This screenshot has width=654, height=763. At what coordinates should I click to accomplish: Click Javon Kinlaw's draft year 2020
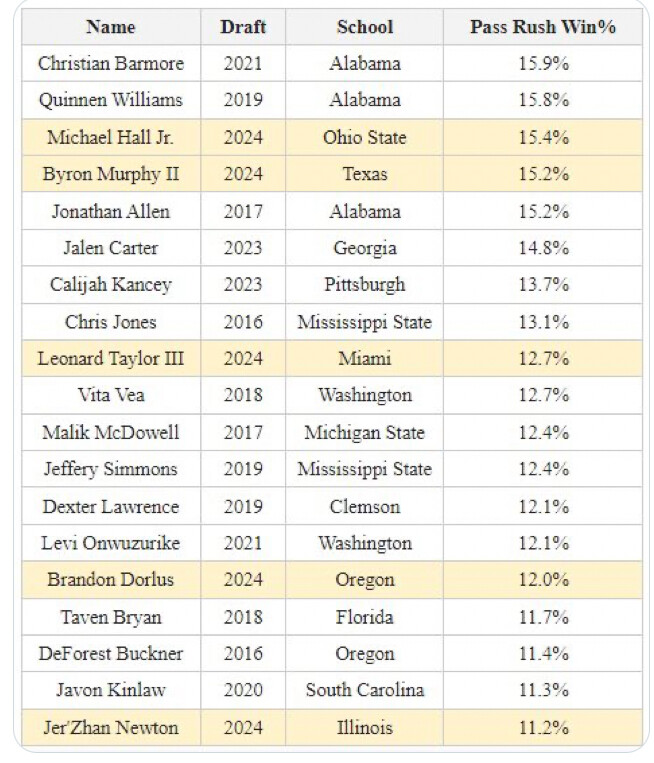click(x=243, y=690)
